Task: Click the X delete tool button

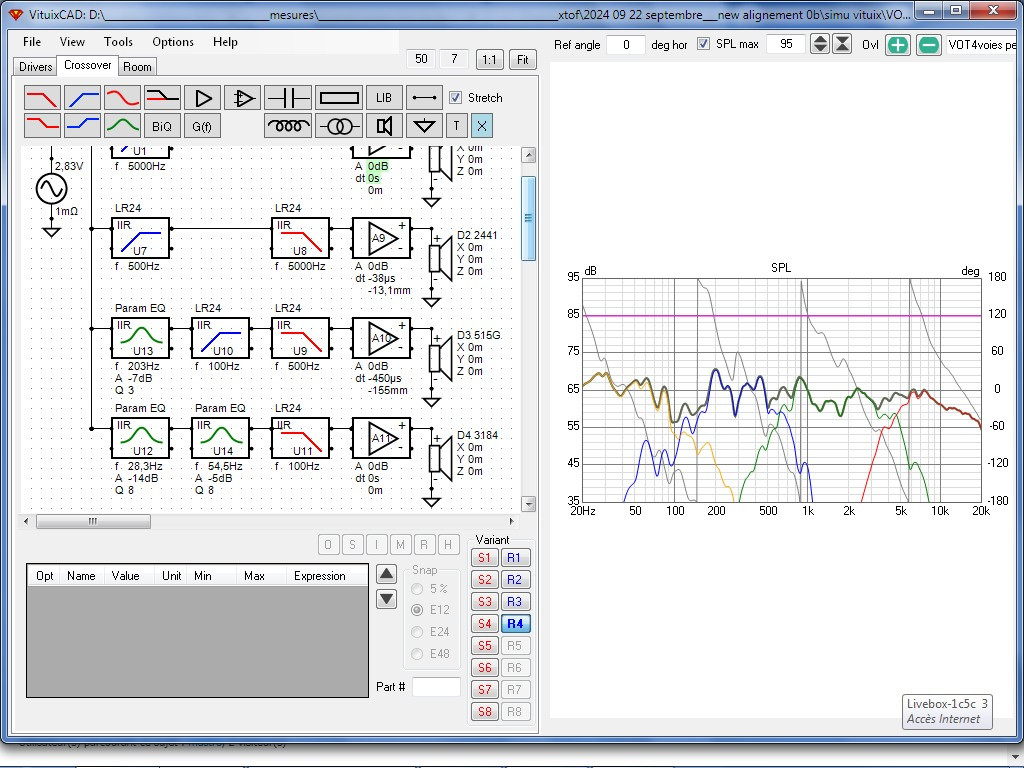Action: click(x=482, y=125)
